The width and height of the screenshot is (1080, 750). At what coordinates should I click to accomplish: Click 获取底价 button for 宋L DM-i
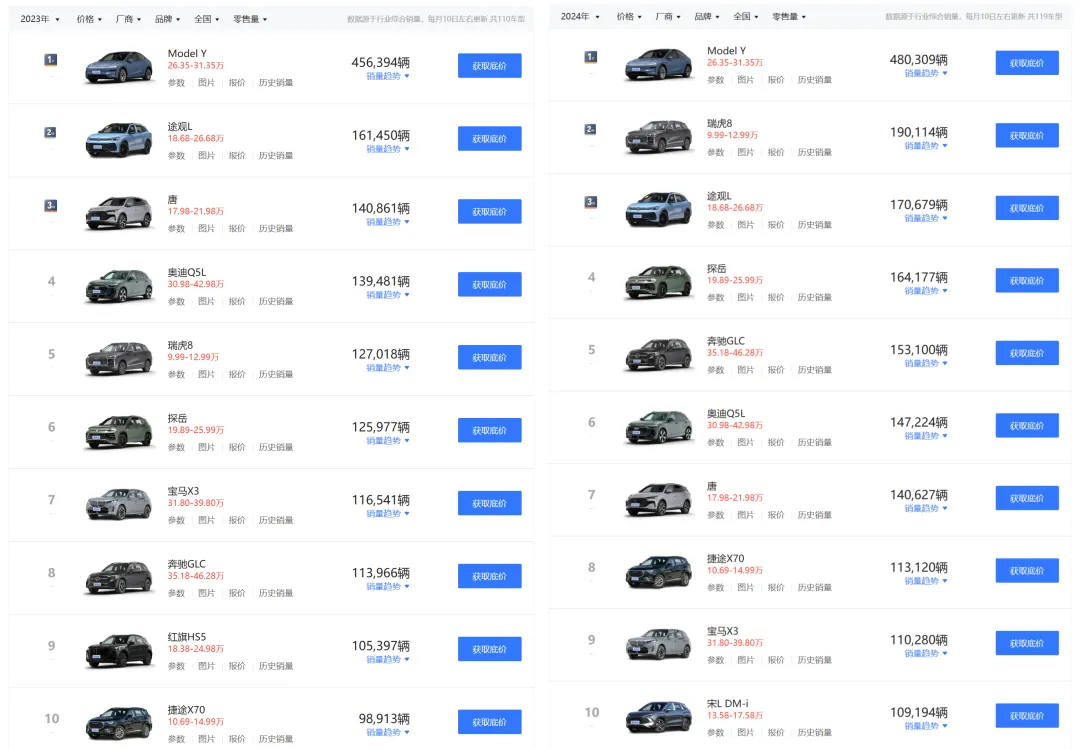pos(1026,715)
